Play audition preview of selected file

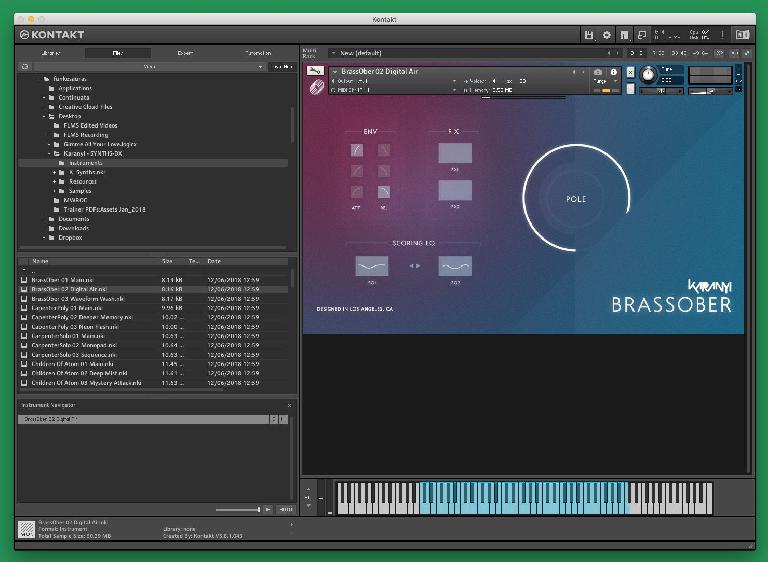[x=268, y=510]
